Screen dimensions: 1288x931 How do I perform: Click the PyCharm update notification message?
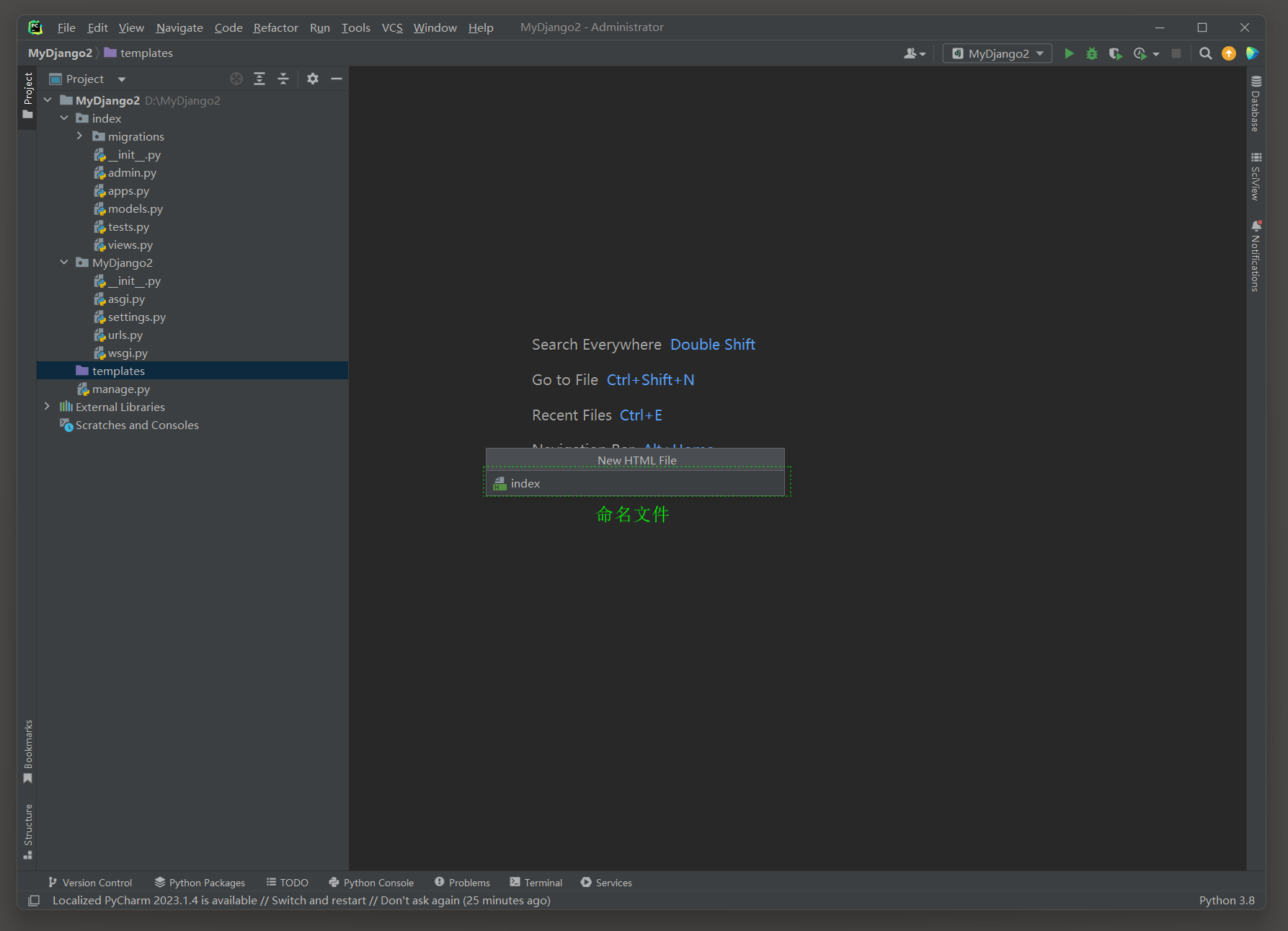click(301, 901)
